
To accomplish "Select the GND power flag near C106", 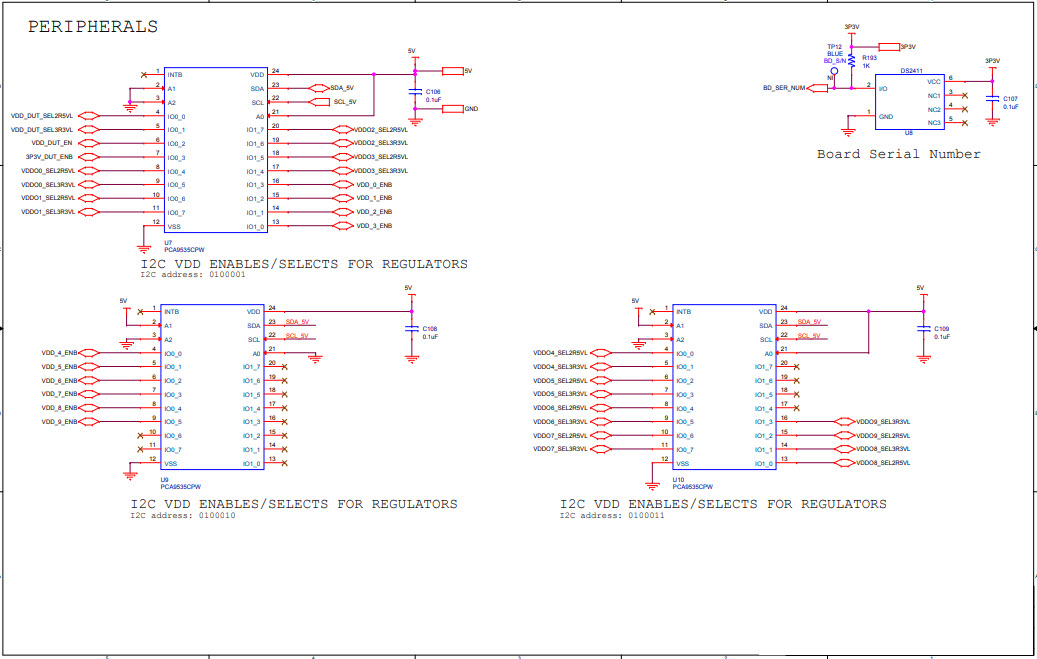I will click(451, 109).
